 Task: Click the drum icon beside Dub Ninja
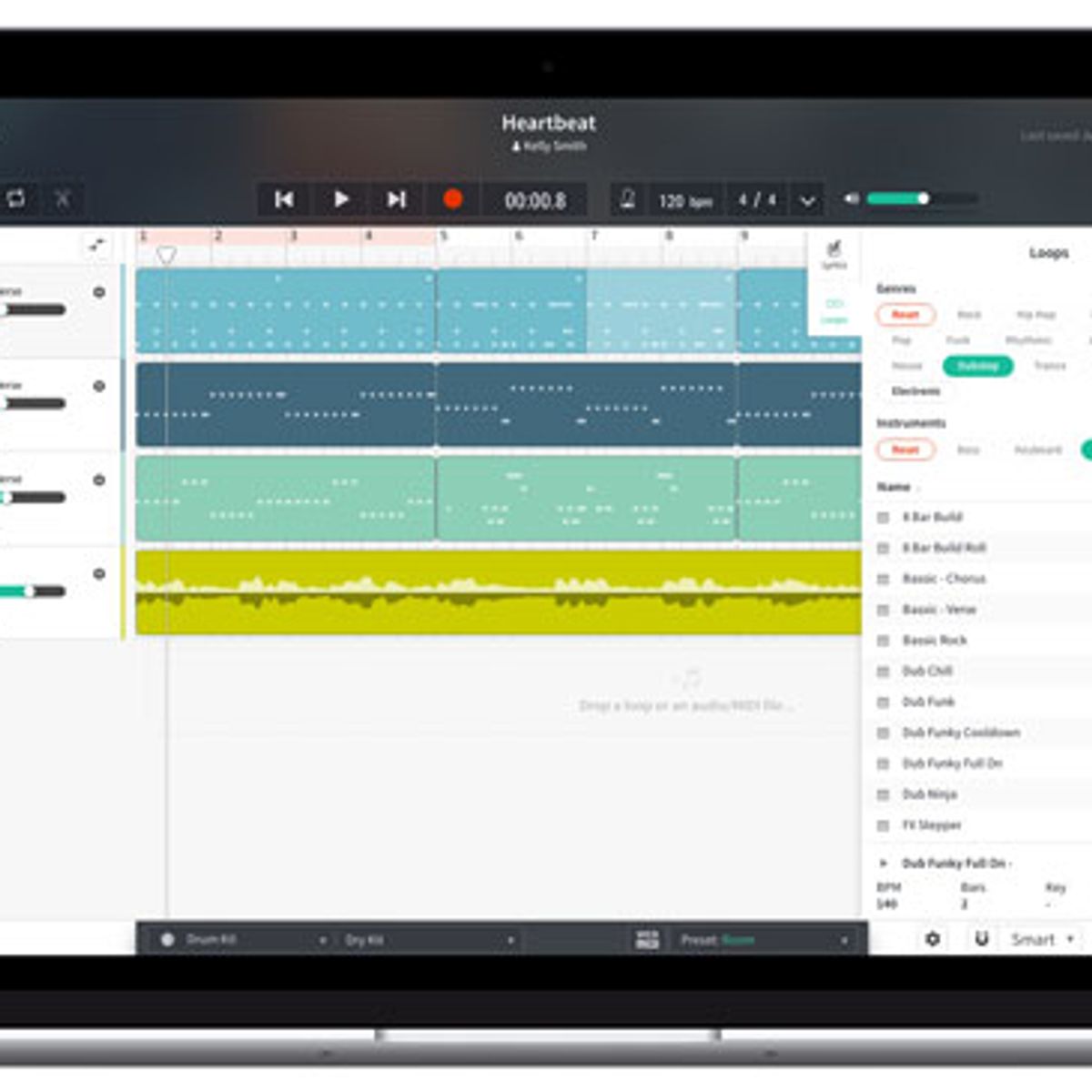click(882, 794)
